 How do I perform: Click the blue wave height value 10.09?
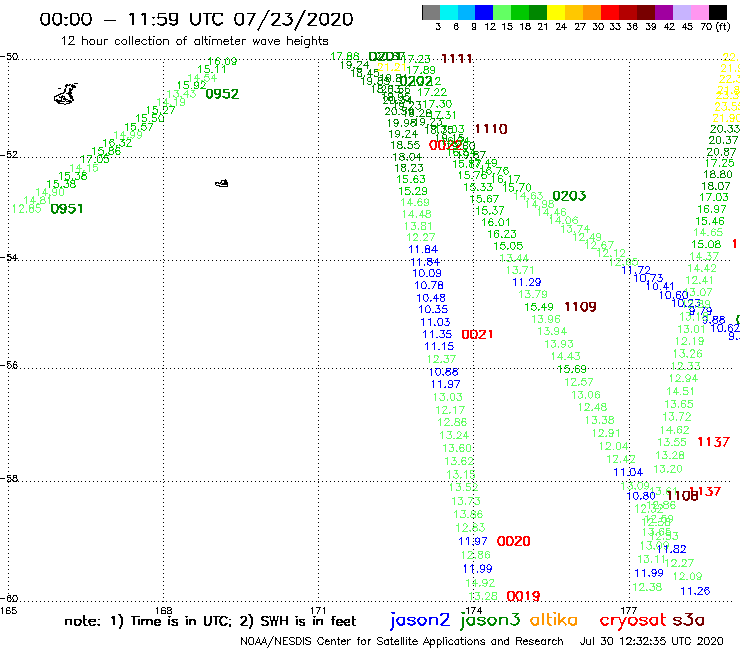(427, 273)
